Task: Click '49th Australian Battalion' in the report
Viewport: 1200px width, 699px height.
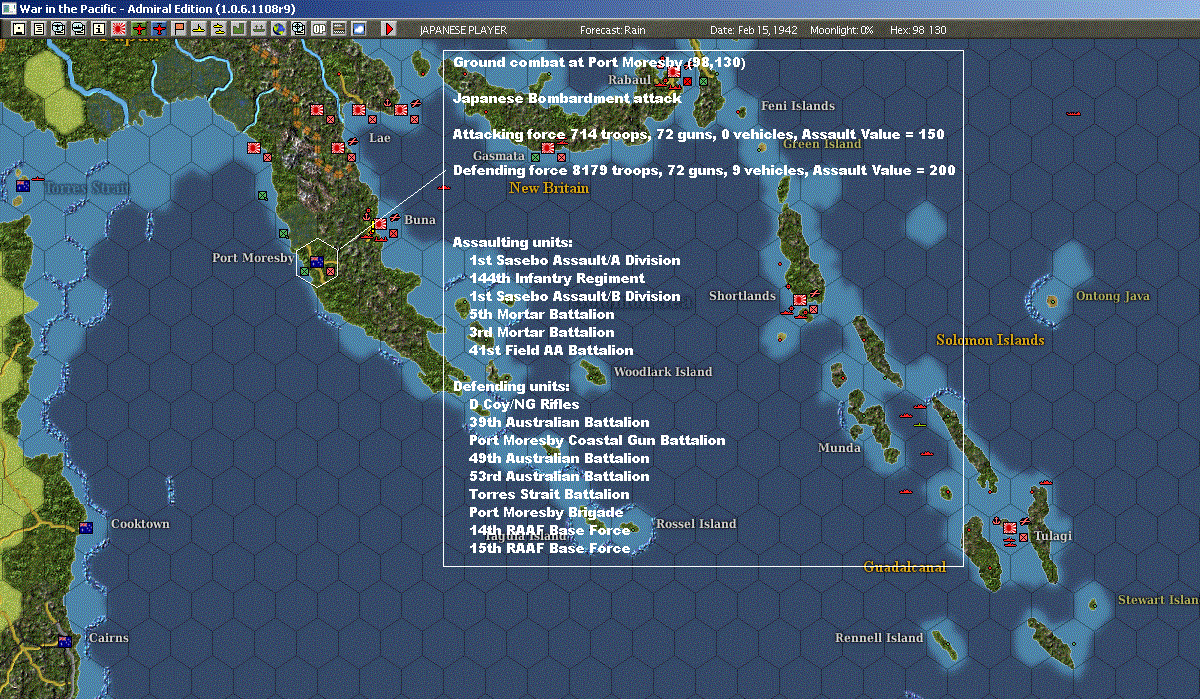Action: tap(559, 458)
